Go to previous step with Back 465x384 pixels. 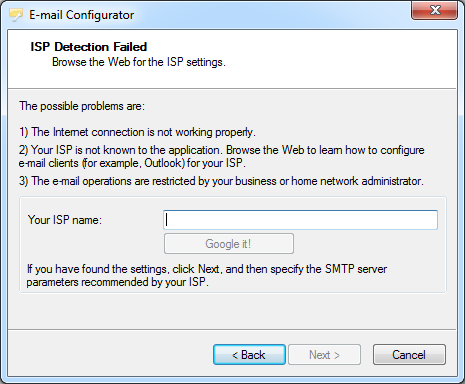[x=249, y=355]
